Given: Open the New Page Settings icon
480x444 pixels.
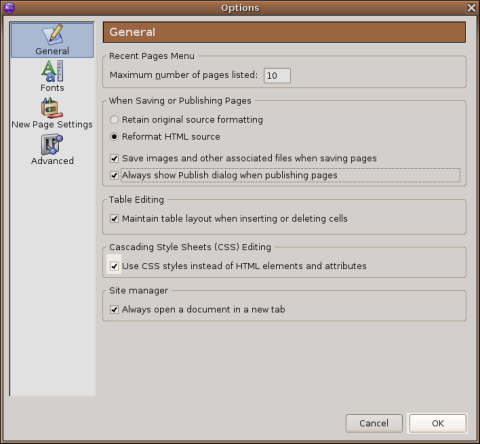Looking at the screenshot, I should coord(52,108).
